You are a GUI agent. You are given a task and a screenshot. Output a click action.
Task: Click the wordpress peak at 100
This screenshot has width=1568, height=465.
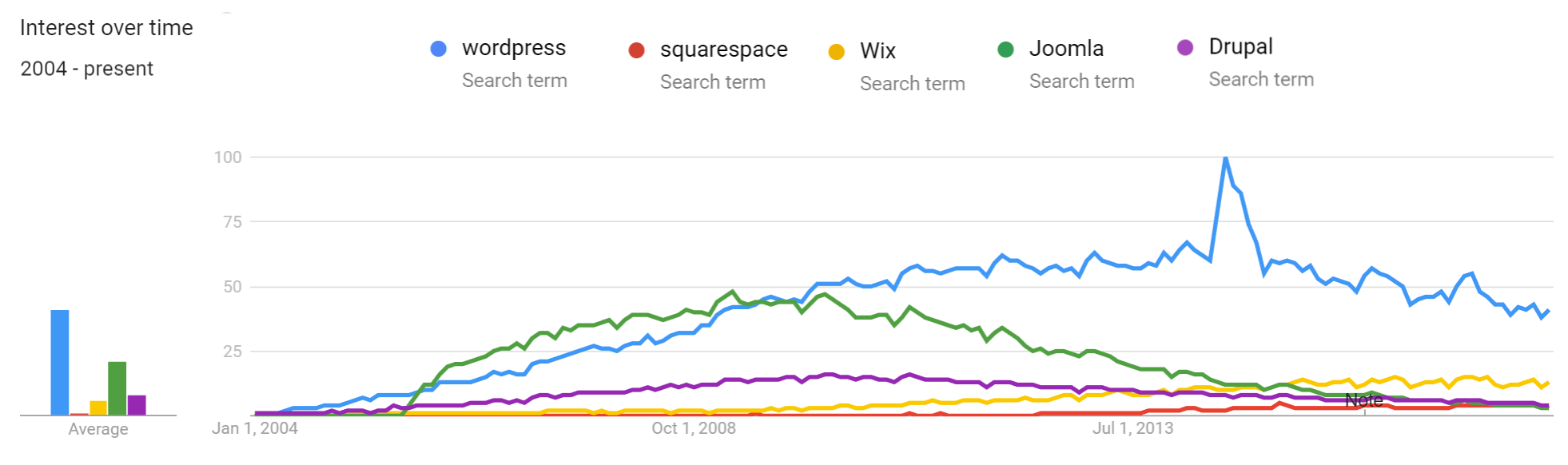1225,158
